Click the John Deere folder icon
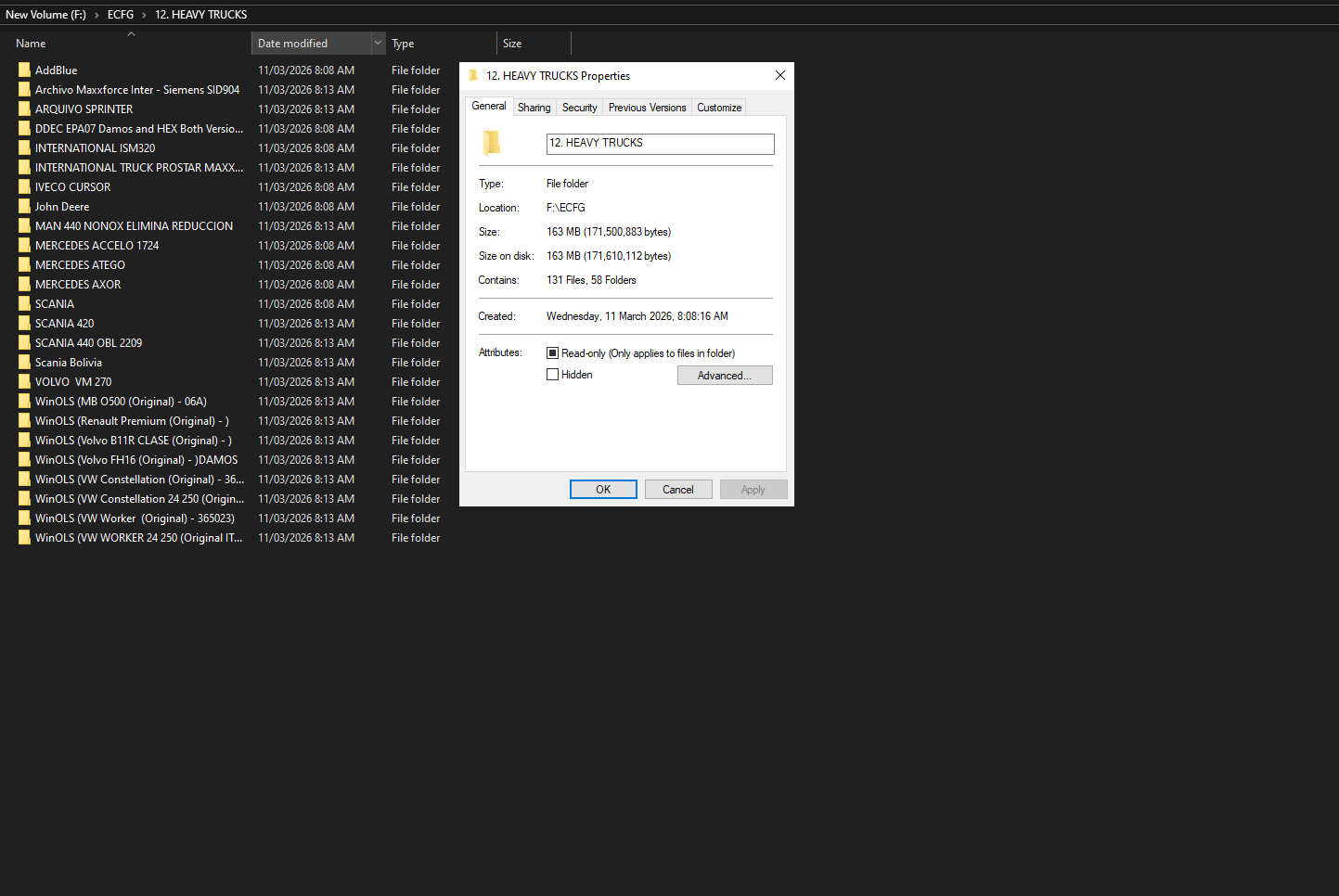The height and width of the screenshot is (896, 1339). 23,206
